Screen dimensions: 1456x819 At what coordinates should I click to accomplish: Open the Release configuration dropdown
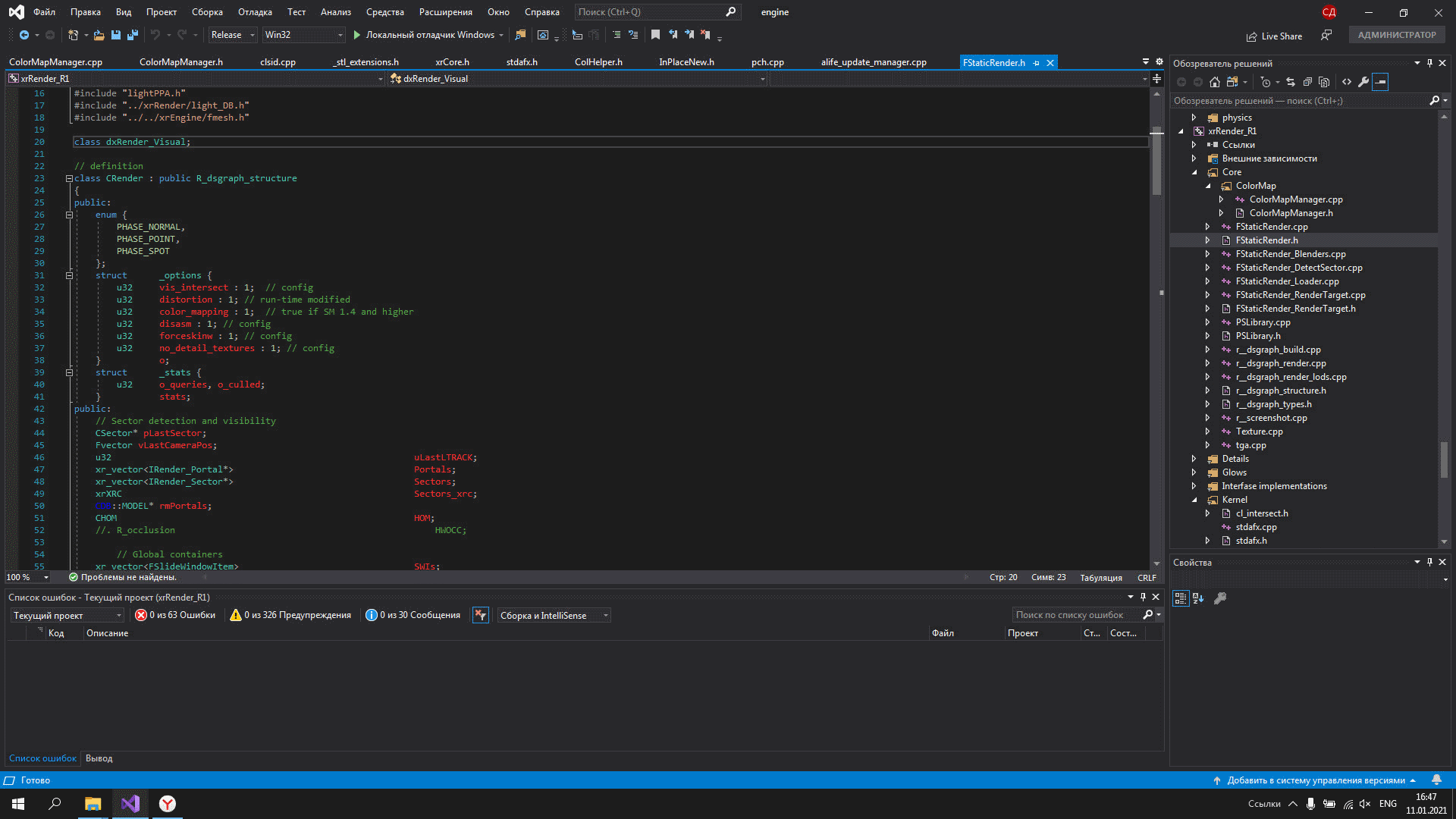pos(233,35)
